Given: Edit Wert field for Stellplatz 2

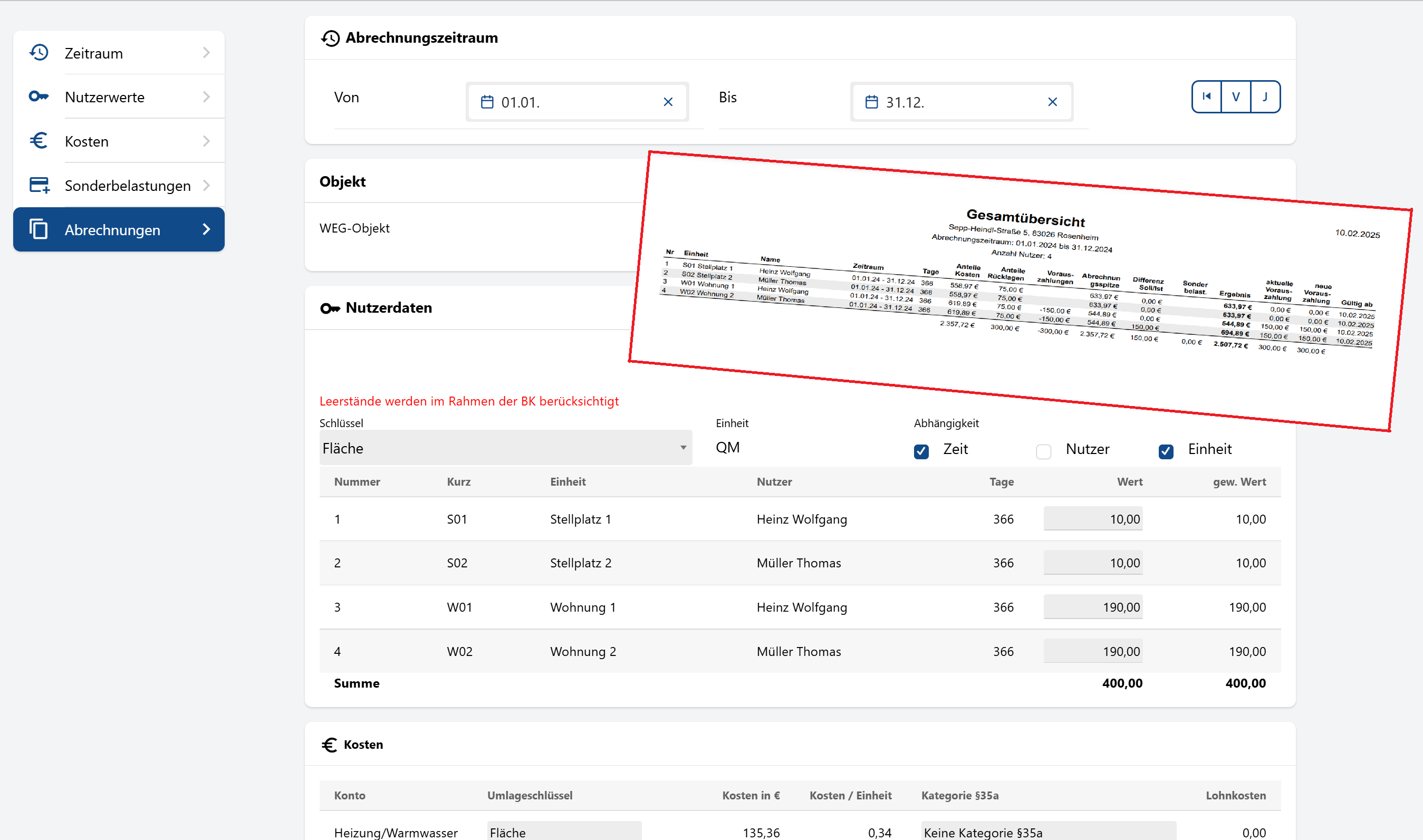Looking at the screenshot, I should click(x=1092, y=563).
